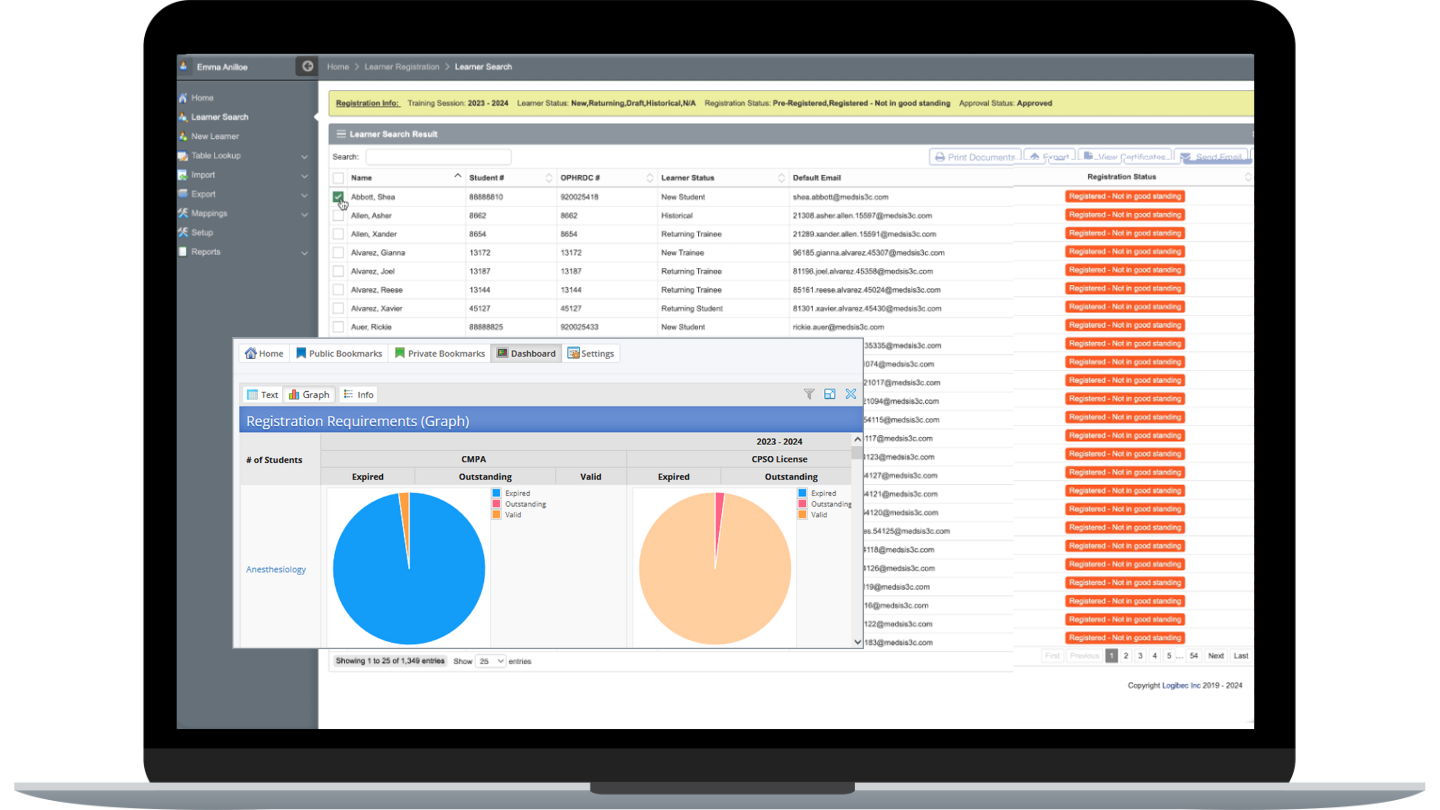1440x810 pixels.
Task: Check the Allen, Asher row checkbox
Action: [338, 214]
